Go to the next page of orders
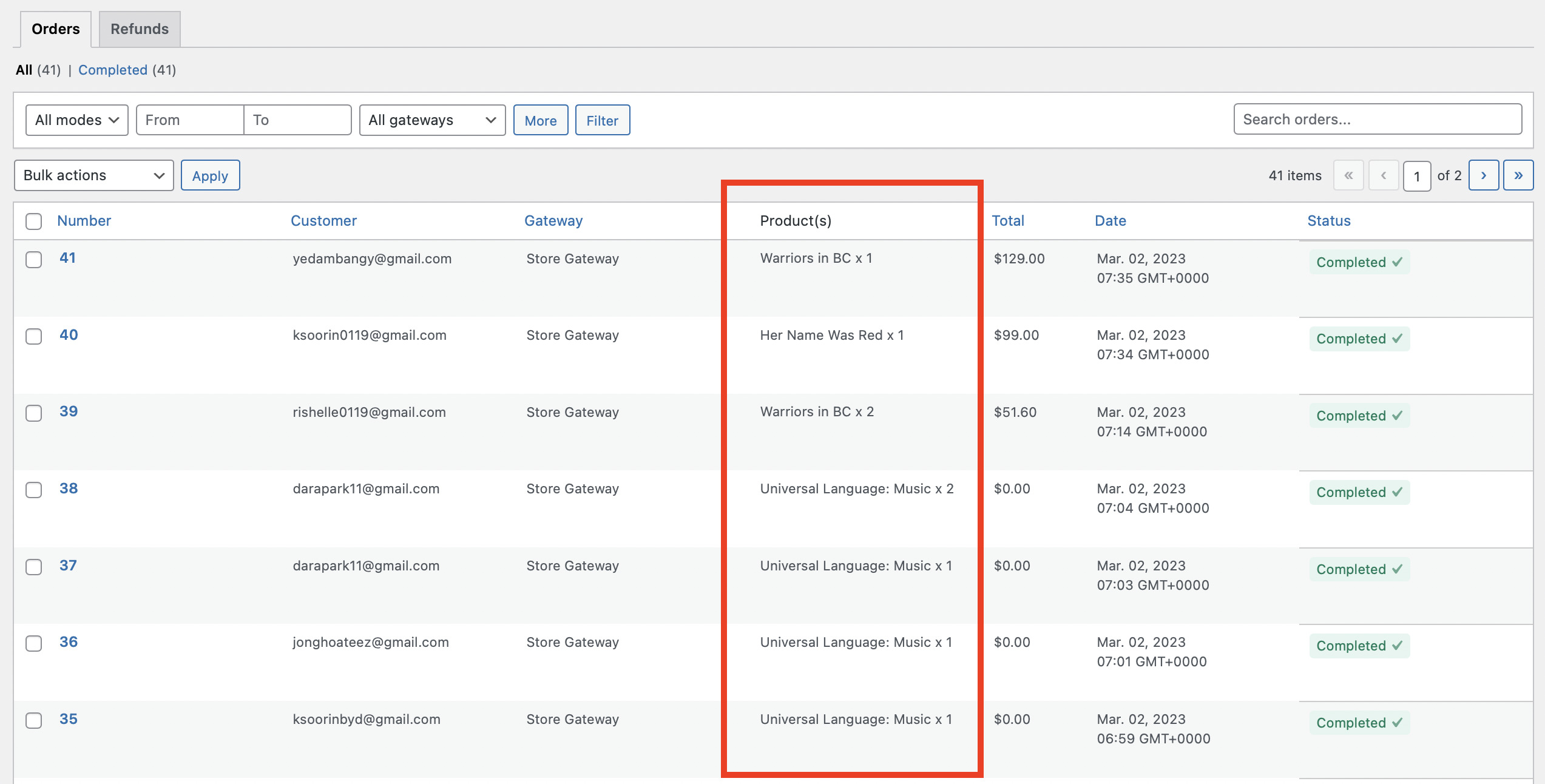 tap(1483, 175)
